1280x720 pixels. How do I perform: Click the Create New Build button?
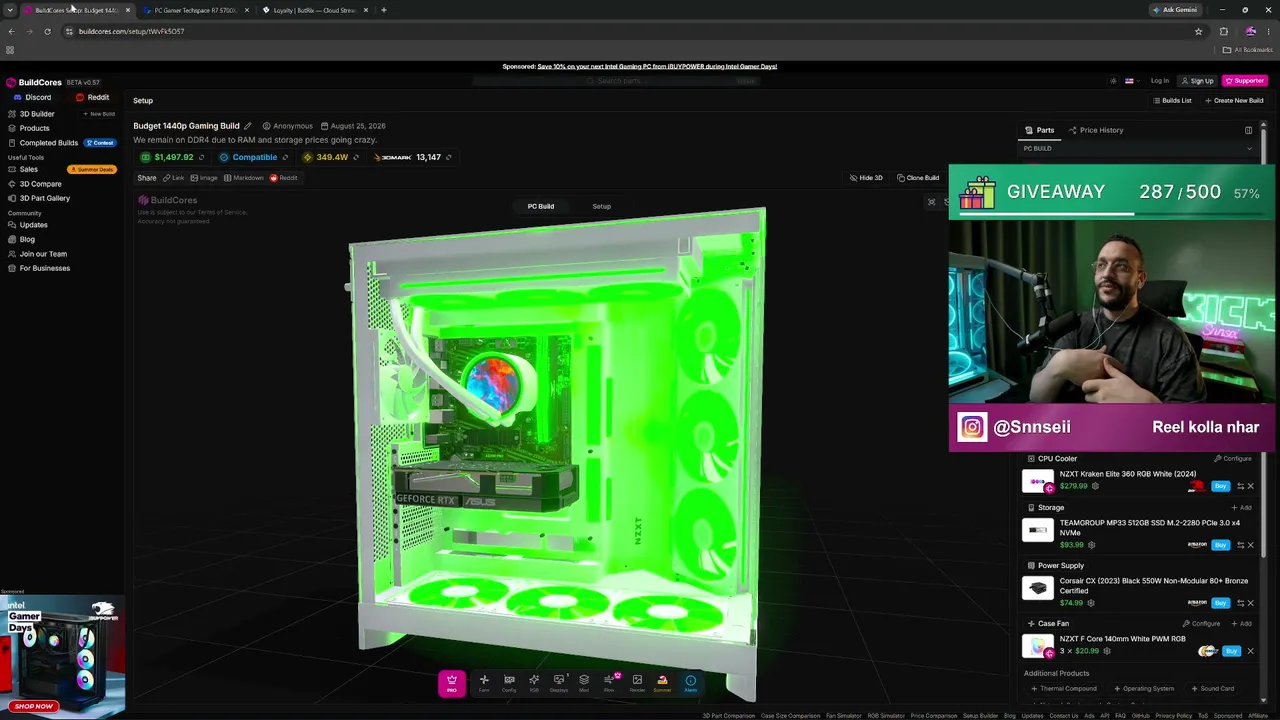[x=1234, y=101]
